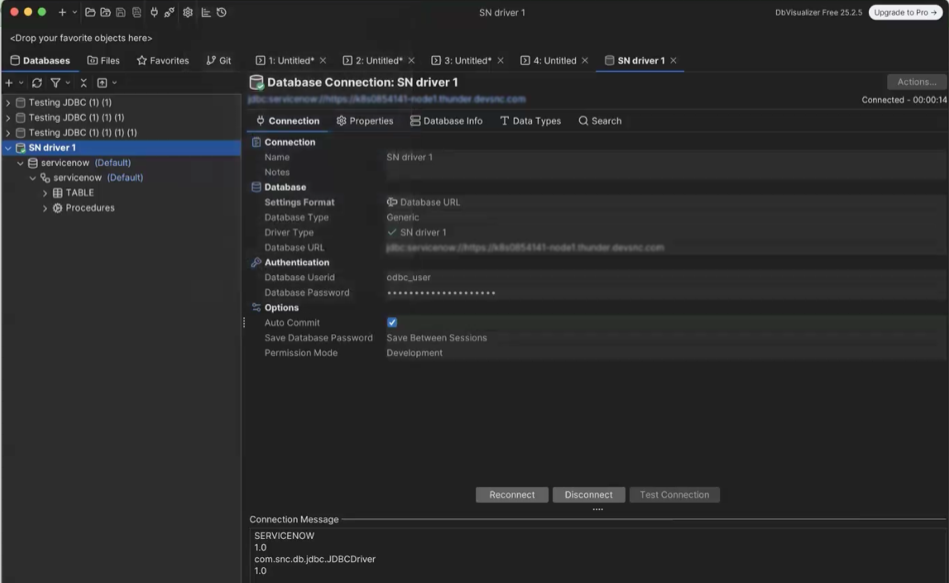Open the Database Info sub-tab
Image resolution: width=949 pixels, height=583 pixels.
(446, 121)
